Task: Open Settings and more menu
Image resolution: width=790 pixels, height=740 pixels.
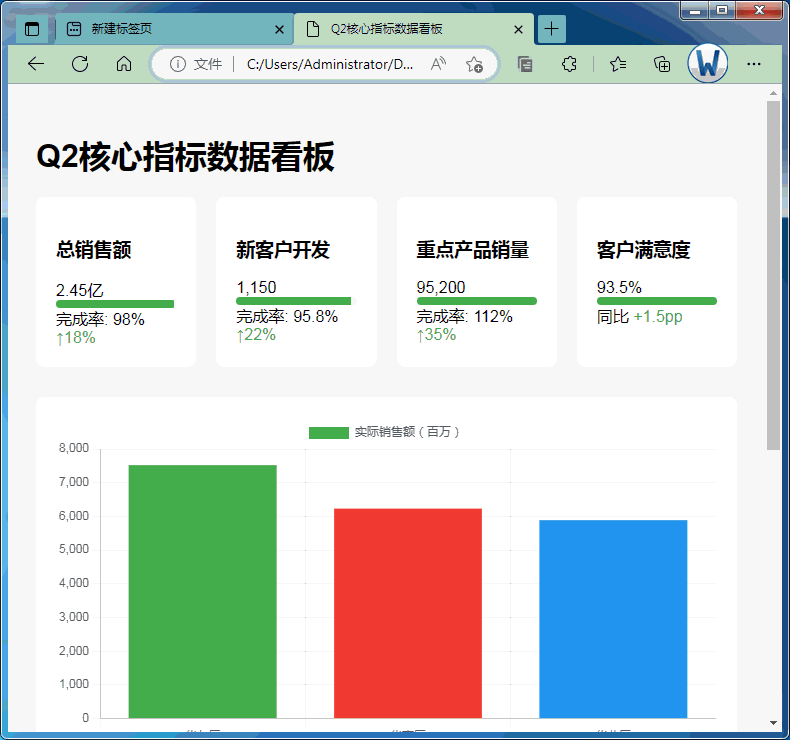Action: tap(754, 64)
